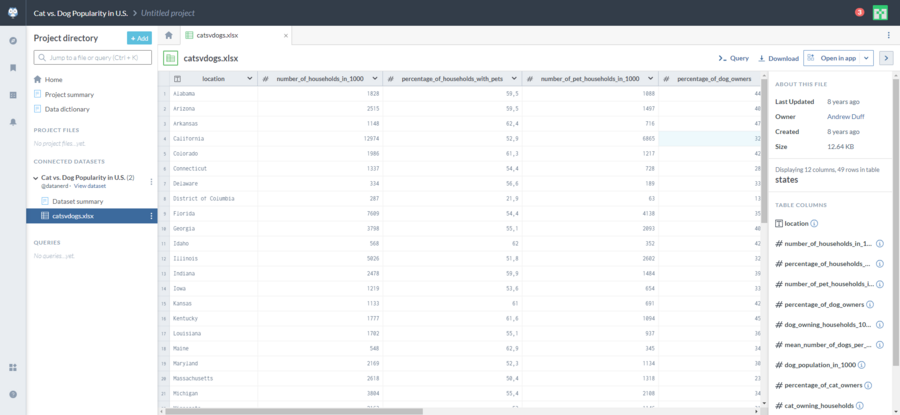
Task: Select the 12974 households cell
Action: click(x=320, y=138)
